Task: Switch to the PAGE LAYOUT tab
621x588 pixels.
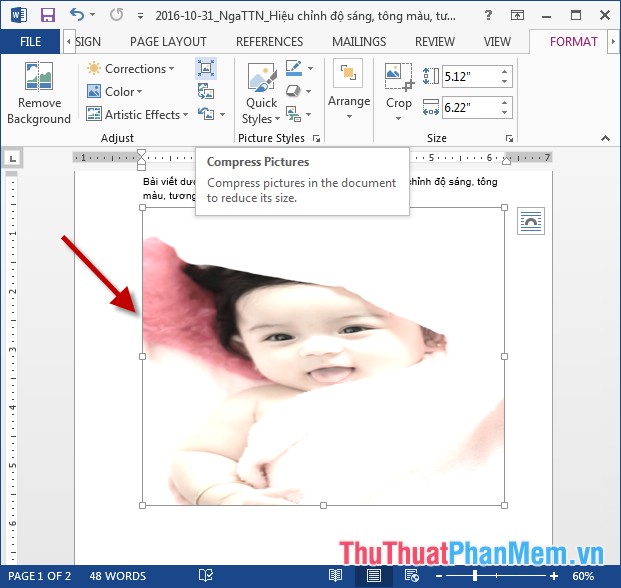Action: click(x=168, y=41)
